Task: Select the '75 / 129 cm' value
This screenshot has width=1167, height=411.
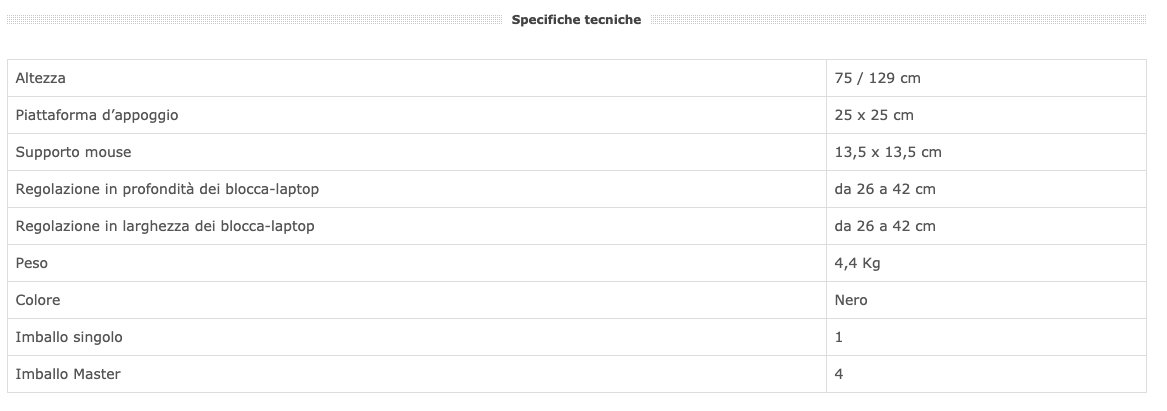Action: click(x=877, y=78)
